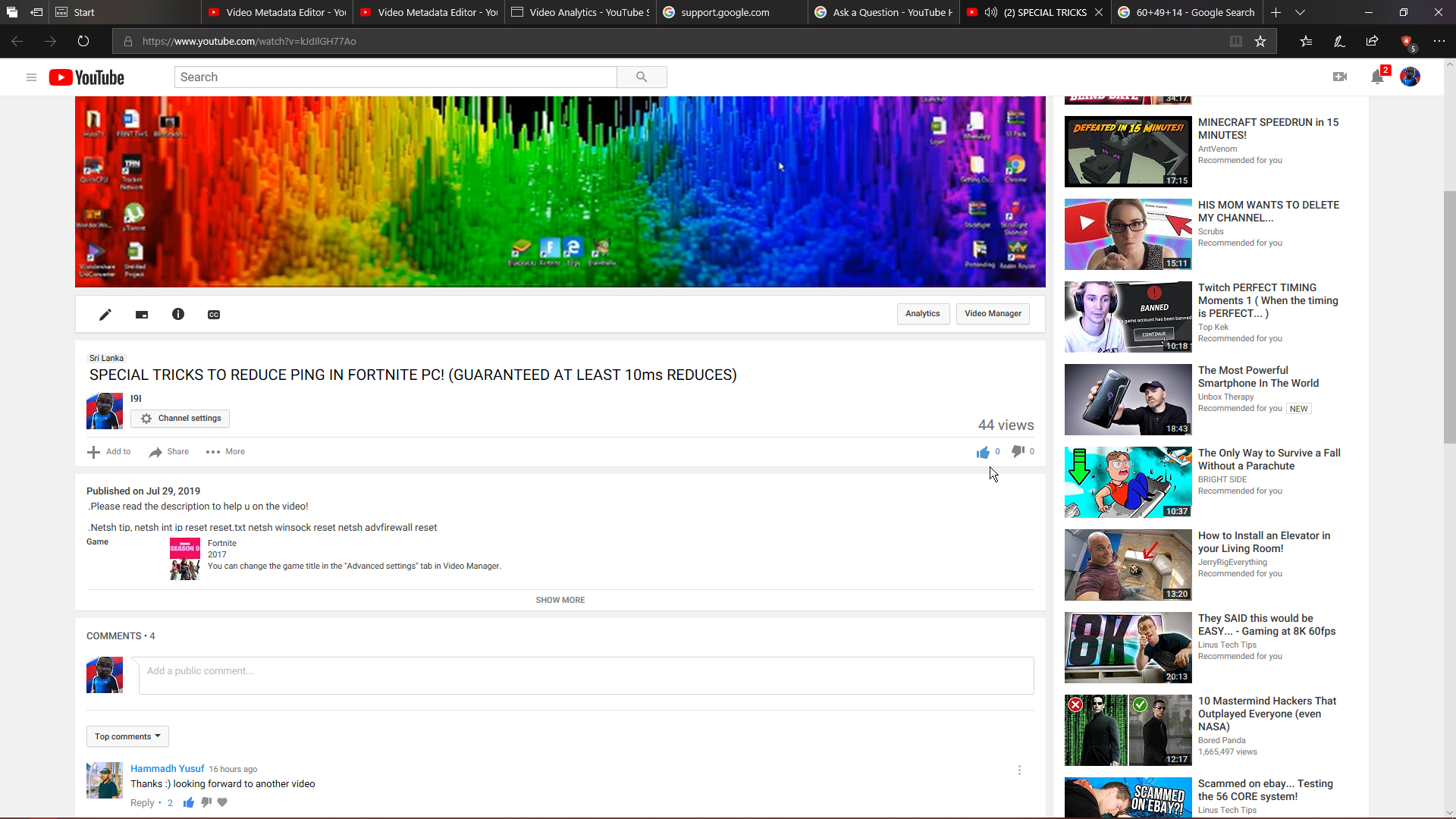Switch to the Video Analytics browser tab
The image size is (1456, 819).
click(580, 12)
